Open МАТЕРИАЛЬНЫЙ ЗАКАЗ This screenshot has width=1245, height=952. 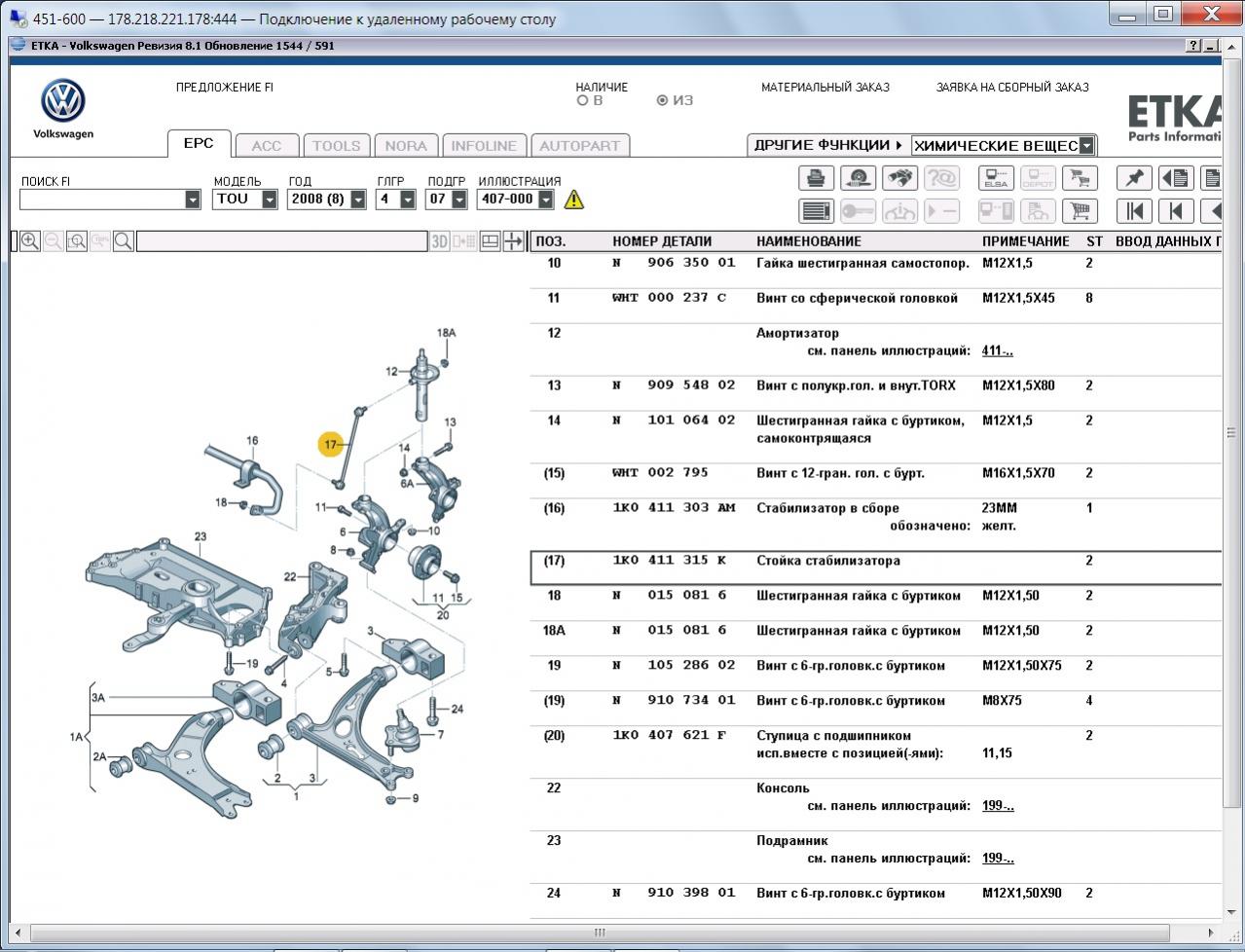(x=825, y=88)
